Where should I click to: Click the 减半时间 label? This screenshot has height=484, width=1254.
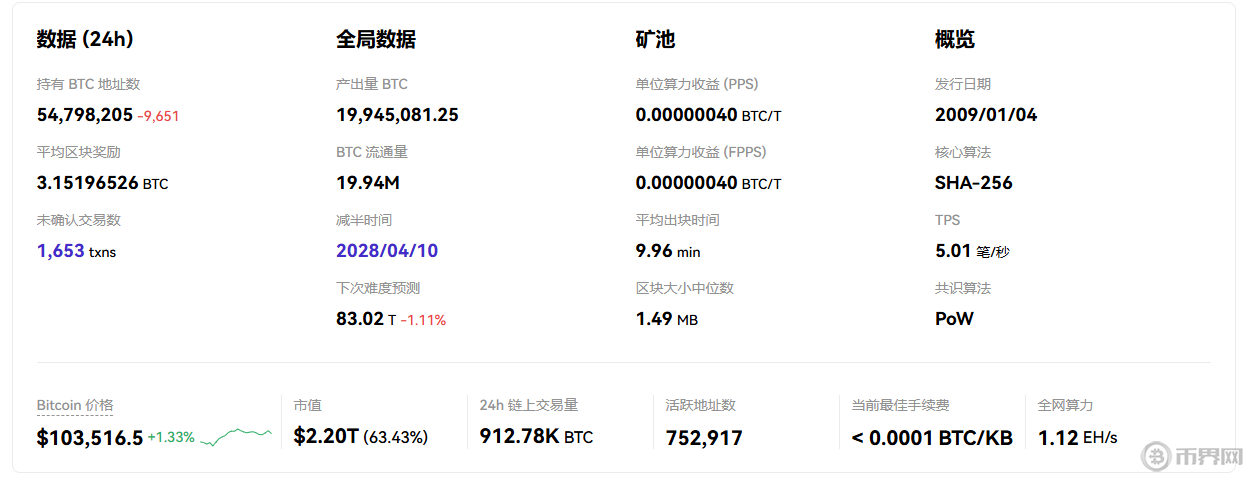tap(364, 220)
